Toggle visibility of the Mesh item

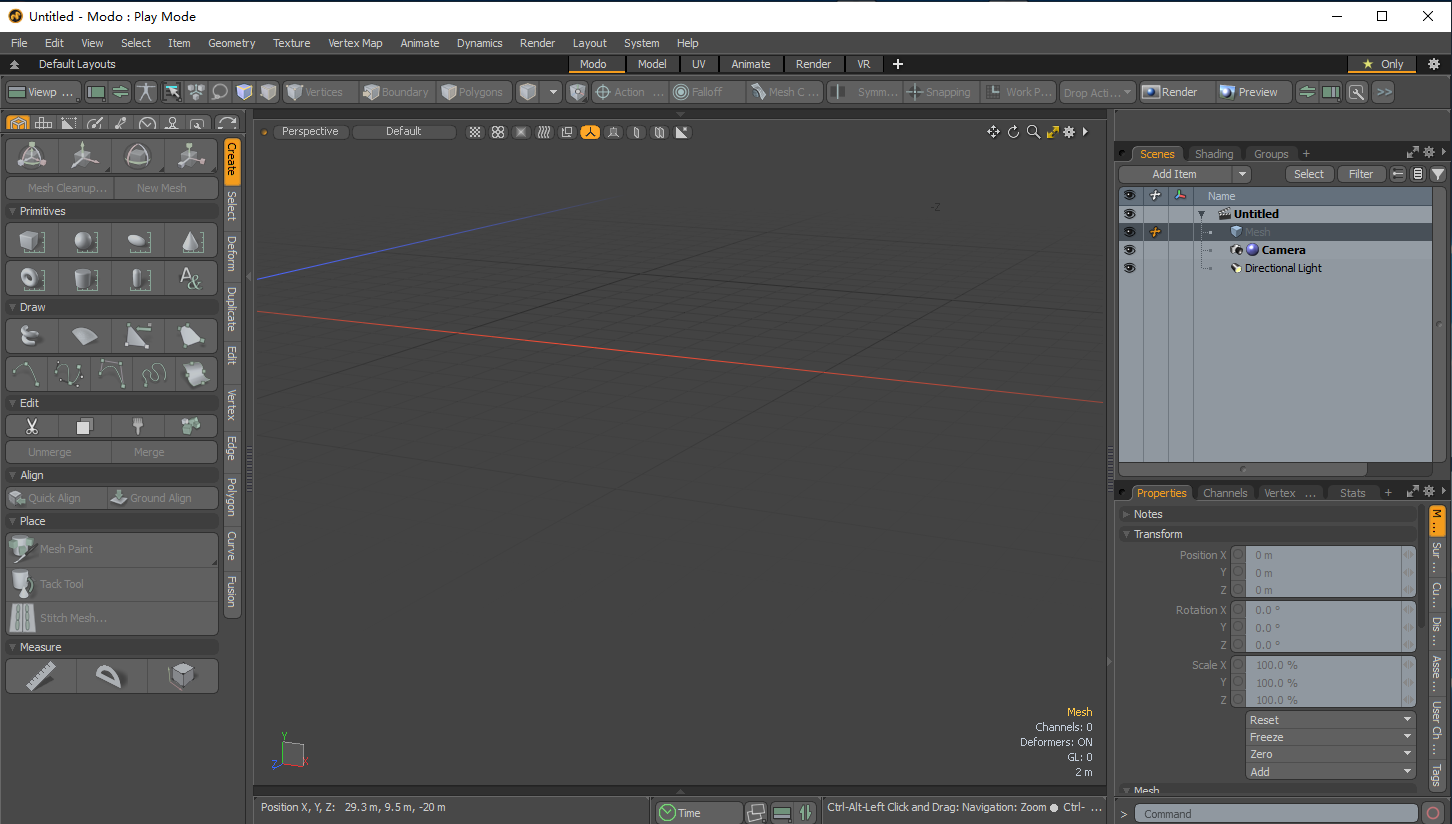pyautogui.click(x=1130, y=232)
